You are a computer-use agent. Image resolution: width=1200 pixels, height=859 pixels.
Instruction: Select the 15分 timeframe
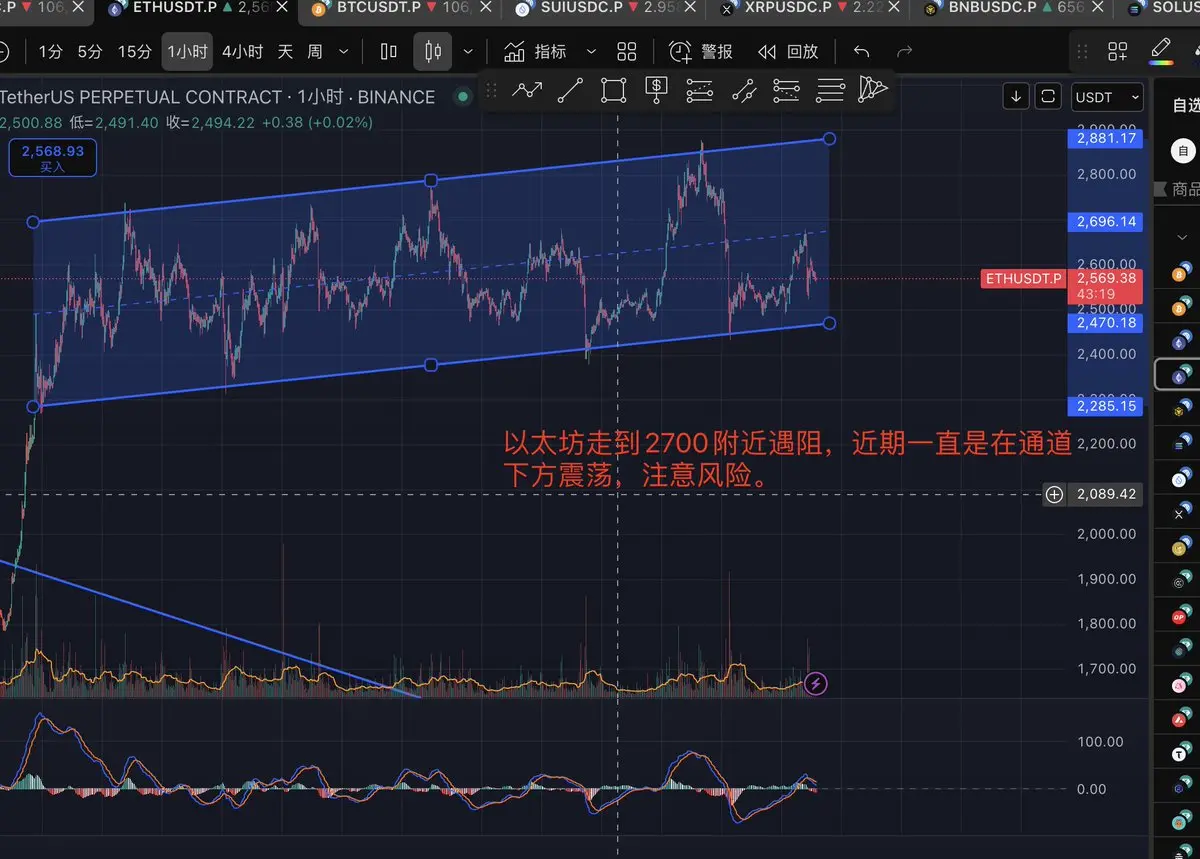point(134,51)
